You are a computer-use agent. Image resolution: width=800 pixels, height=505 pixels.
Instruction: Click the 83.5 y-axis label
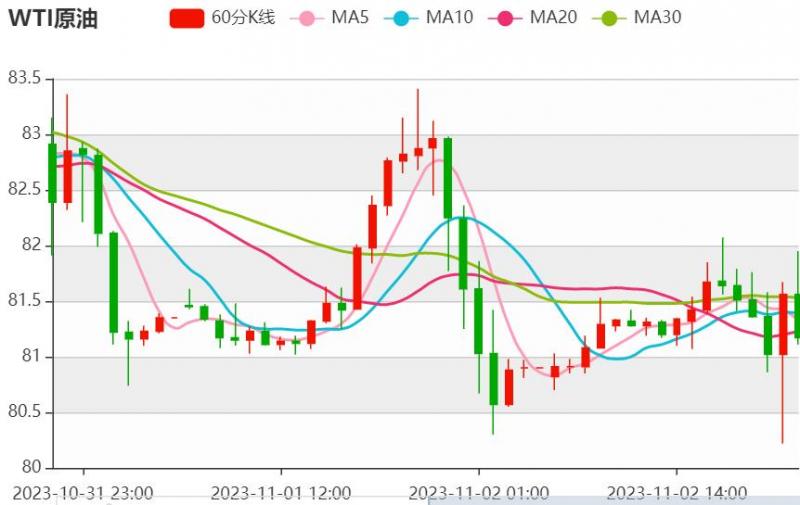(x=24, y=78)
